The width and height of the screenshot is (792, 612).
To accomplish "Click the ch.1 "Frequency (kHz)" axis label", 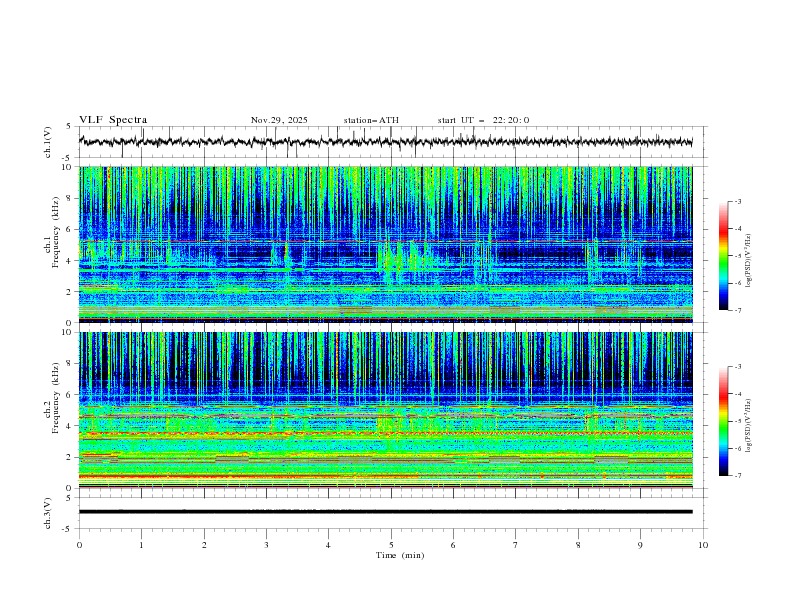I will coord(56,233).
